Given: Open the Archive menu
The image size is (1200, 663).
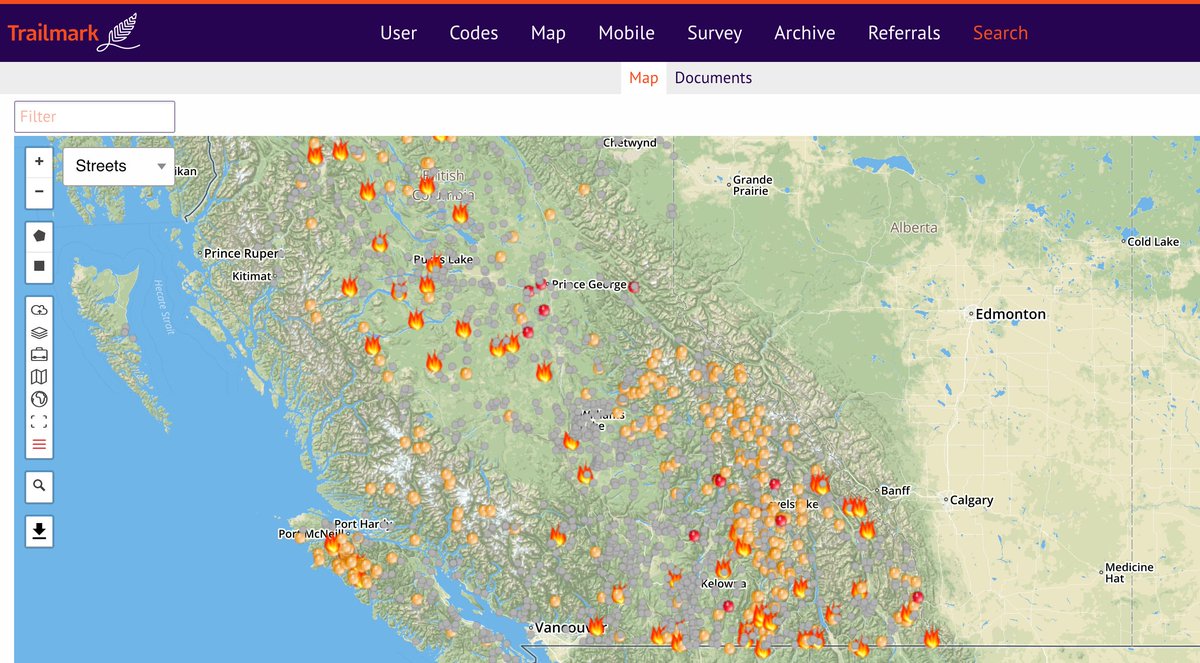Looking at the screenshot, I should pyautogui.click(x=804, y=33).
